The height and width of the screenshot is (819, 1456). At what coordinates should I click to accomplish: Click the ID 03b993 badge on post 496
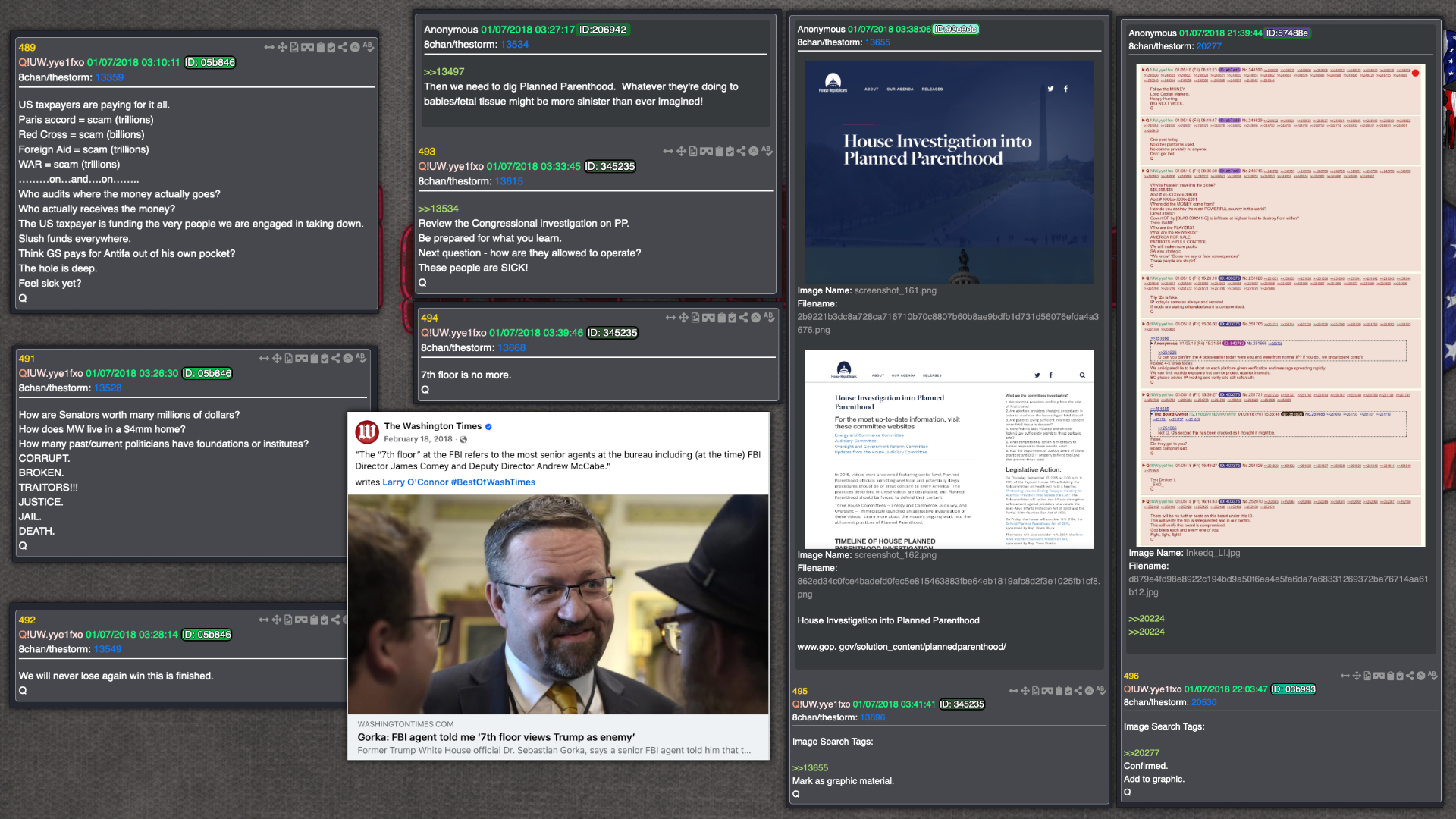pyautogui.click(x=1294, y=689)
